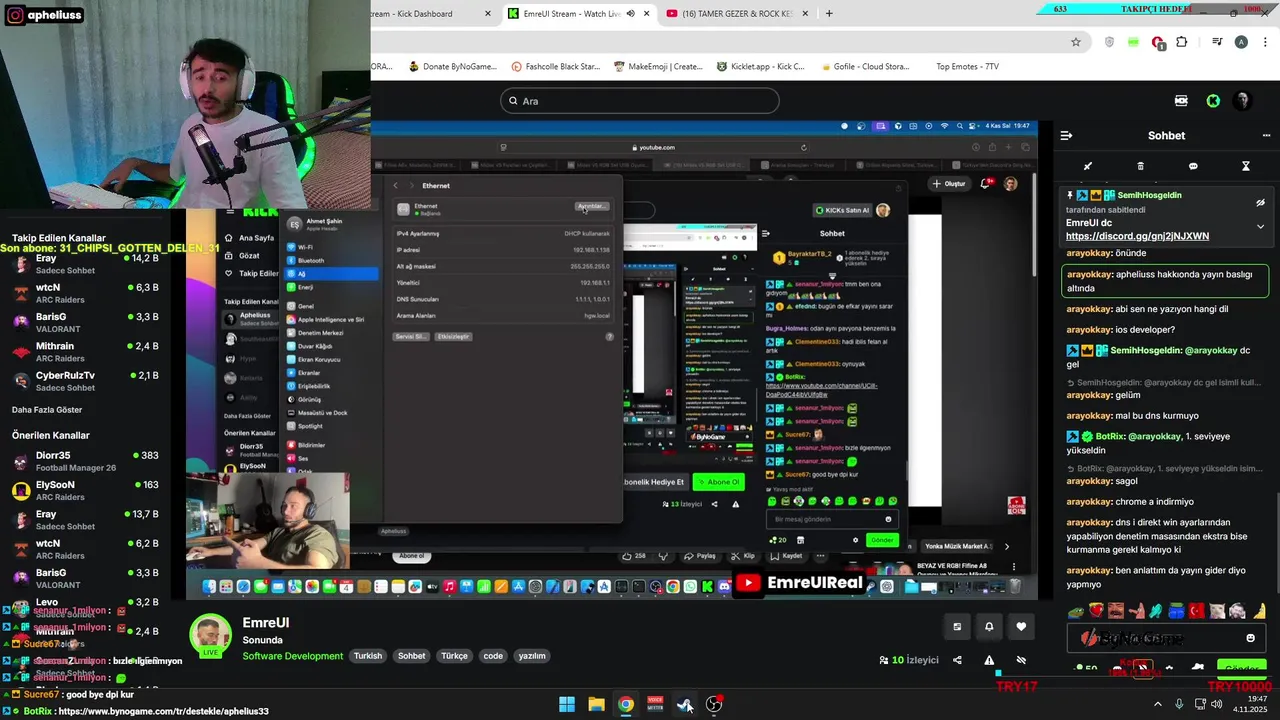Share the stream via share icon
The width and height of the screenshot is (1280, 720).
tap(957, 660)
